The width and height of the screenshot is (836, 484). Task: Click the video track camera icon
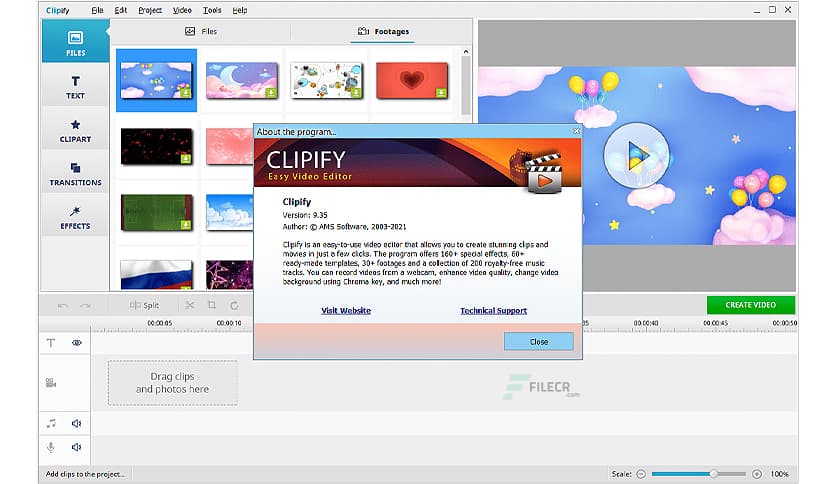(x=51, y=383)
